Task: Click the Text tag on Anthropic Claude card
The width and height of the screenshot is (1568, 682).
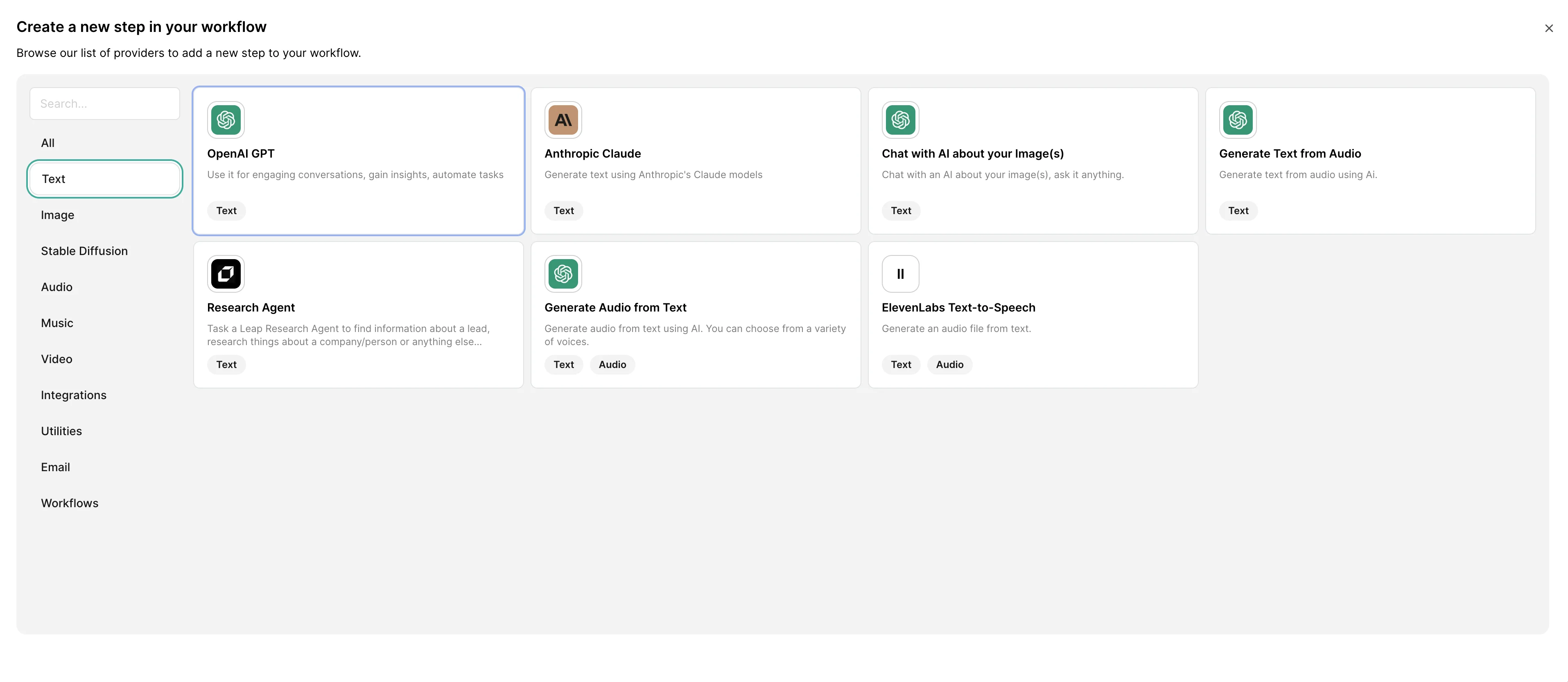Action: (563, 210)
